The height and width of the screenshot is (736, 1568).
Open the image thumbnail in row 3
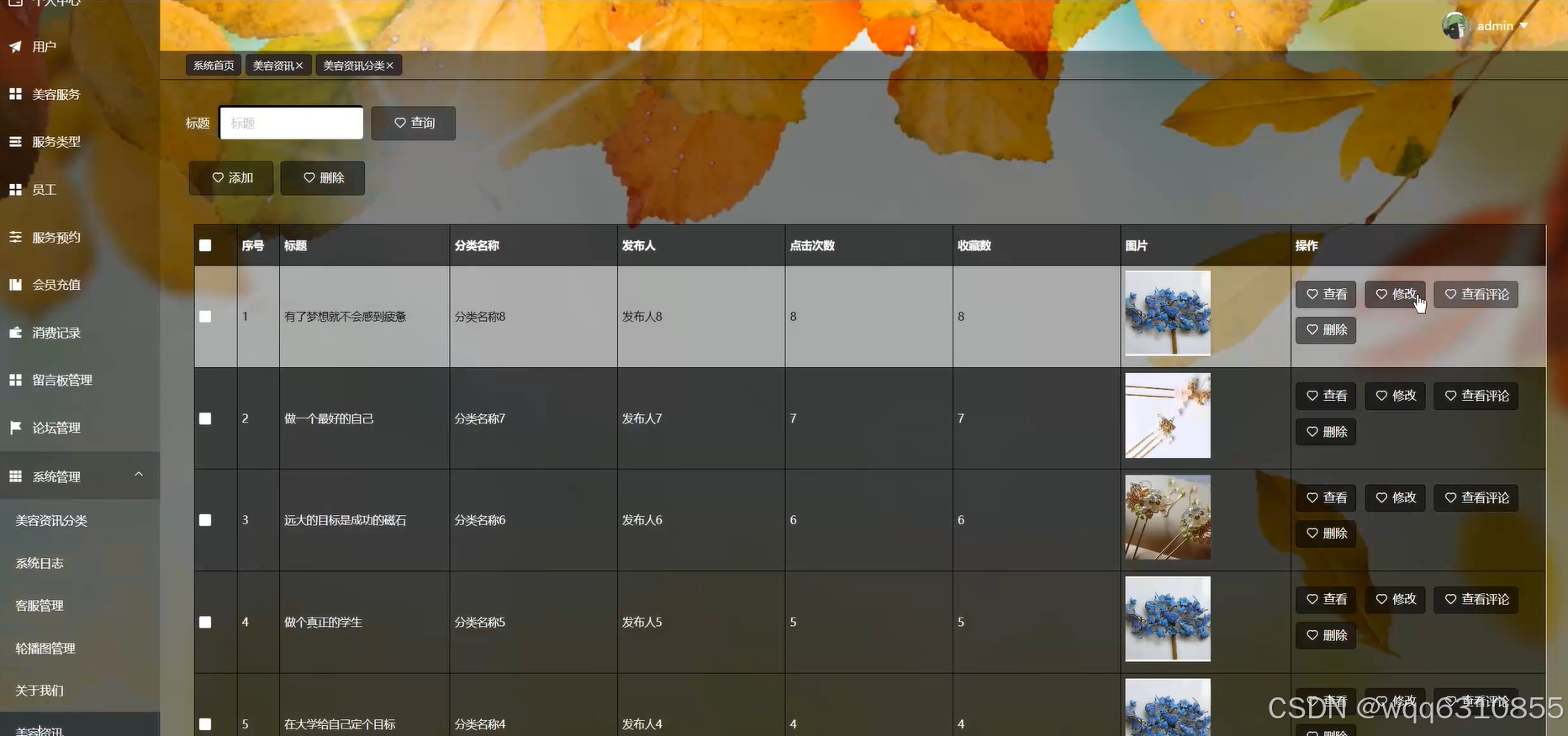(x=1168, y=518)
